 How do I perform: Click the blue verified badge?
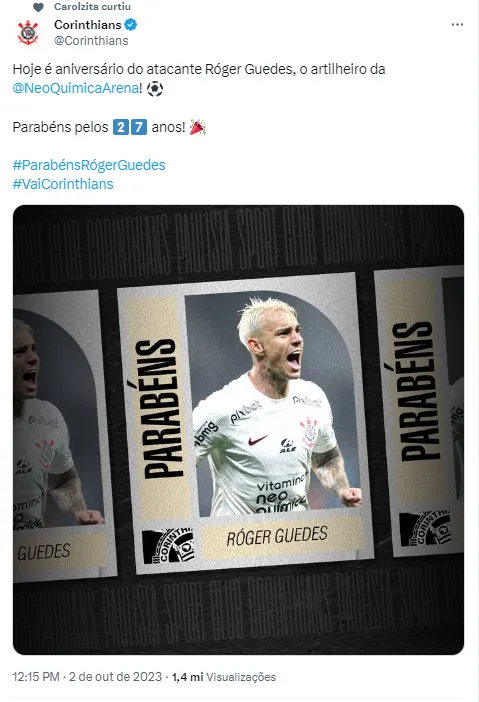[x=131, y=25]
